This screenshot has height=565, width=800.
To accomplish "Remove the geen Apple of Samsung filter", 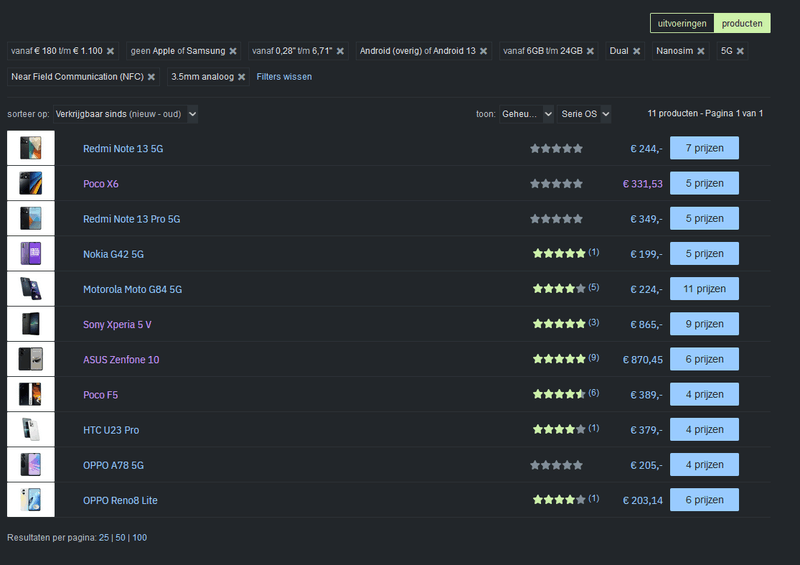I will click(233, 51).
